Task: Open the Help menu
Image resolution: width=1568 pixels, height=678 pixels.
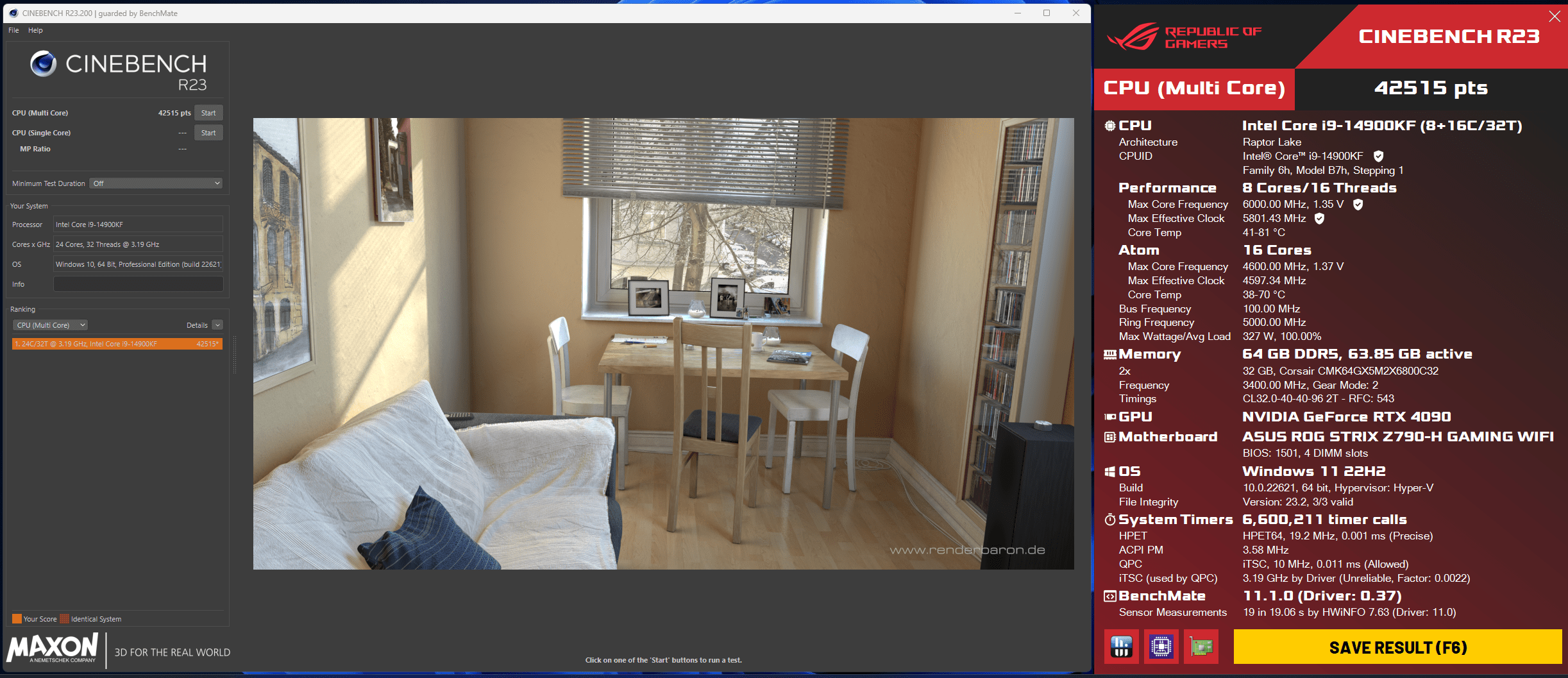Action: (35, 30)
